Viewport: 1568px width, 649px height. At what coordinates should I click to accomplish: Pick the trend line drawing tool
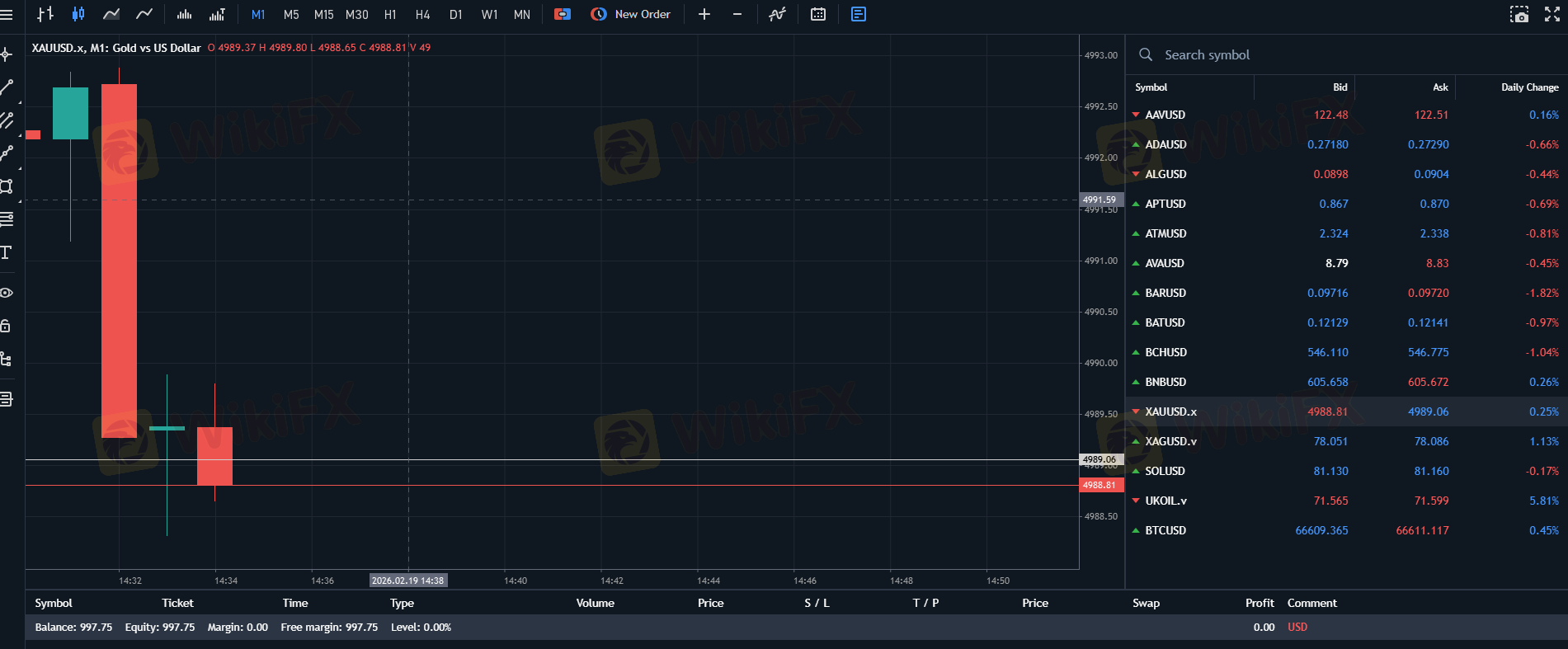pos(7,87)
